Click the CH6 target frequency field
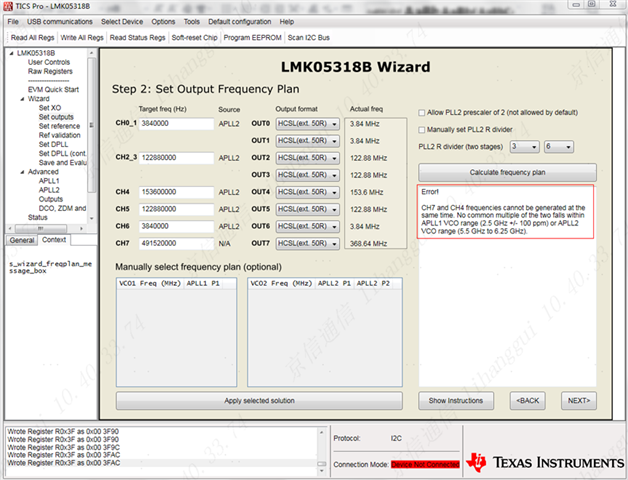Image resolution: width=628 pixels, height=480 pixels. coord(176,226)
